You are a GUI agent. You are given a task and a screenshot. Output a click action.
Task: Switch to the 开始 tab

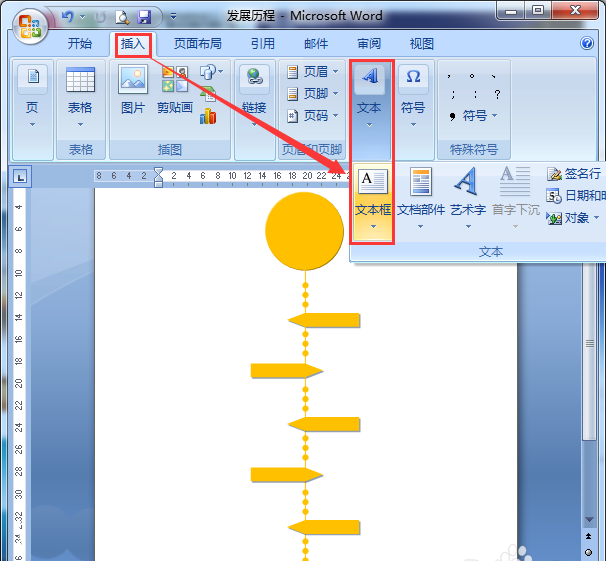[80, 44]
